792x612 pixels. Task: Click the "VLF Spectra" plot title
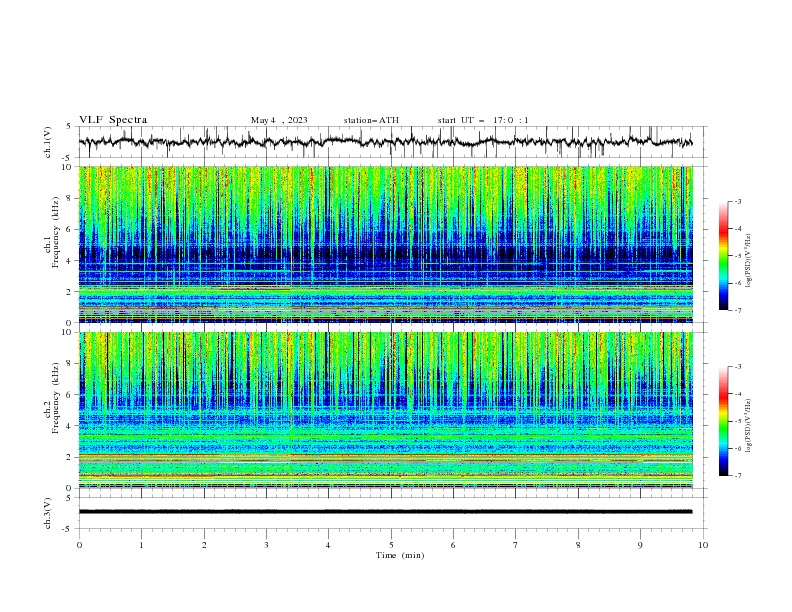(x=113, y=120)
